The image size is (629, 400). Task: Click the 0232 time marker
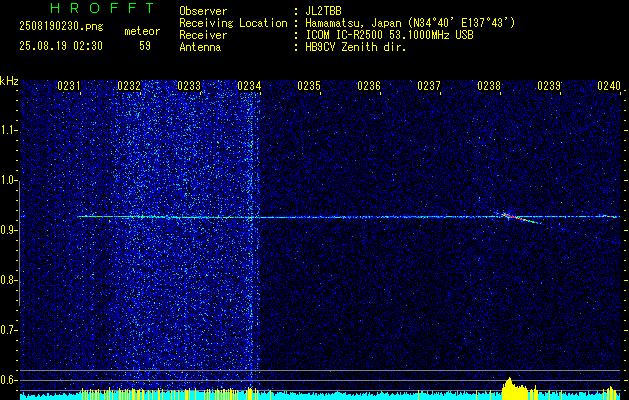(x=129, y=86)
